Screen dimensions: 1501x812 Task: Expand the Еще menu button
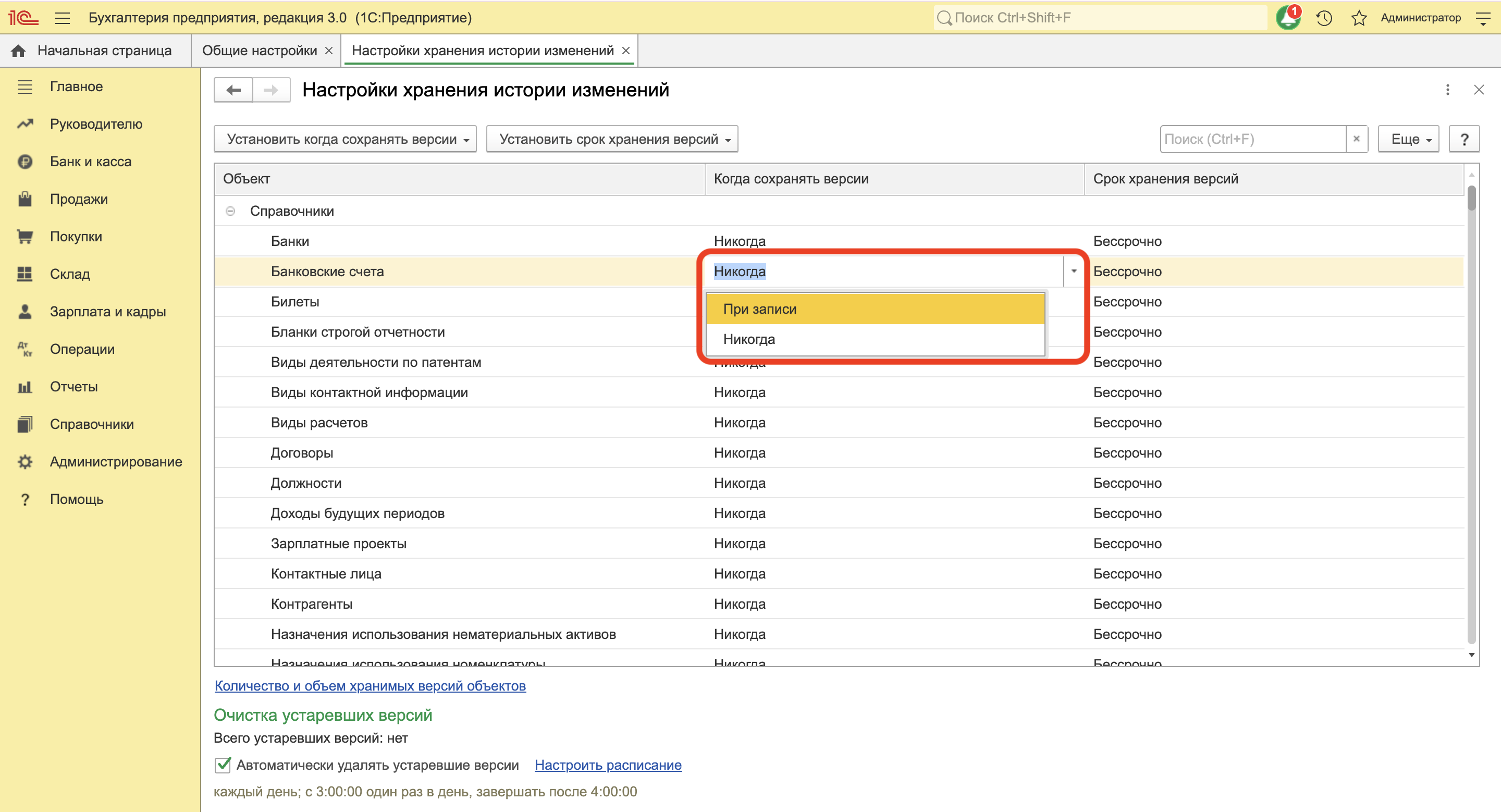(1408, 139)
